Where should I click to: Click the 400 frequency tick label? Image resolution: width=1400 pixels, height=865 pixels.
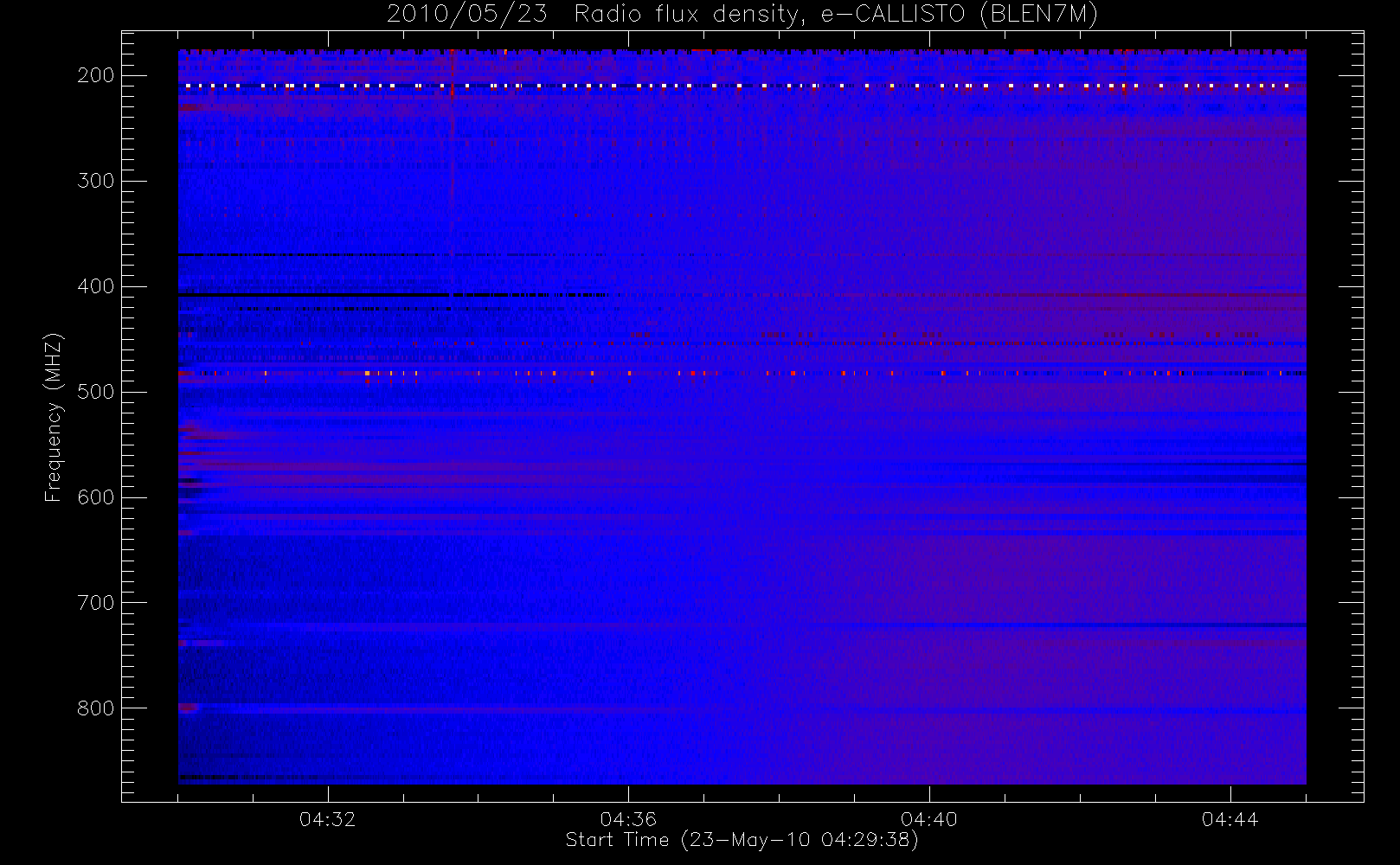tap(96, 286)
